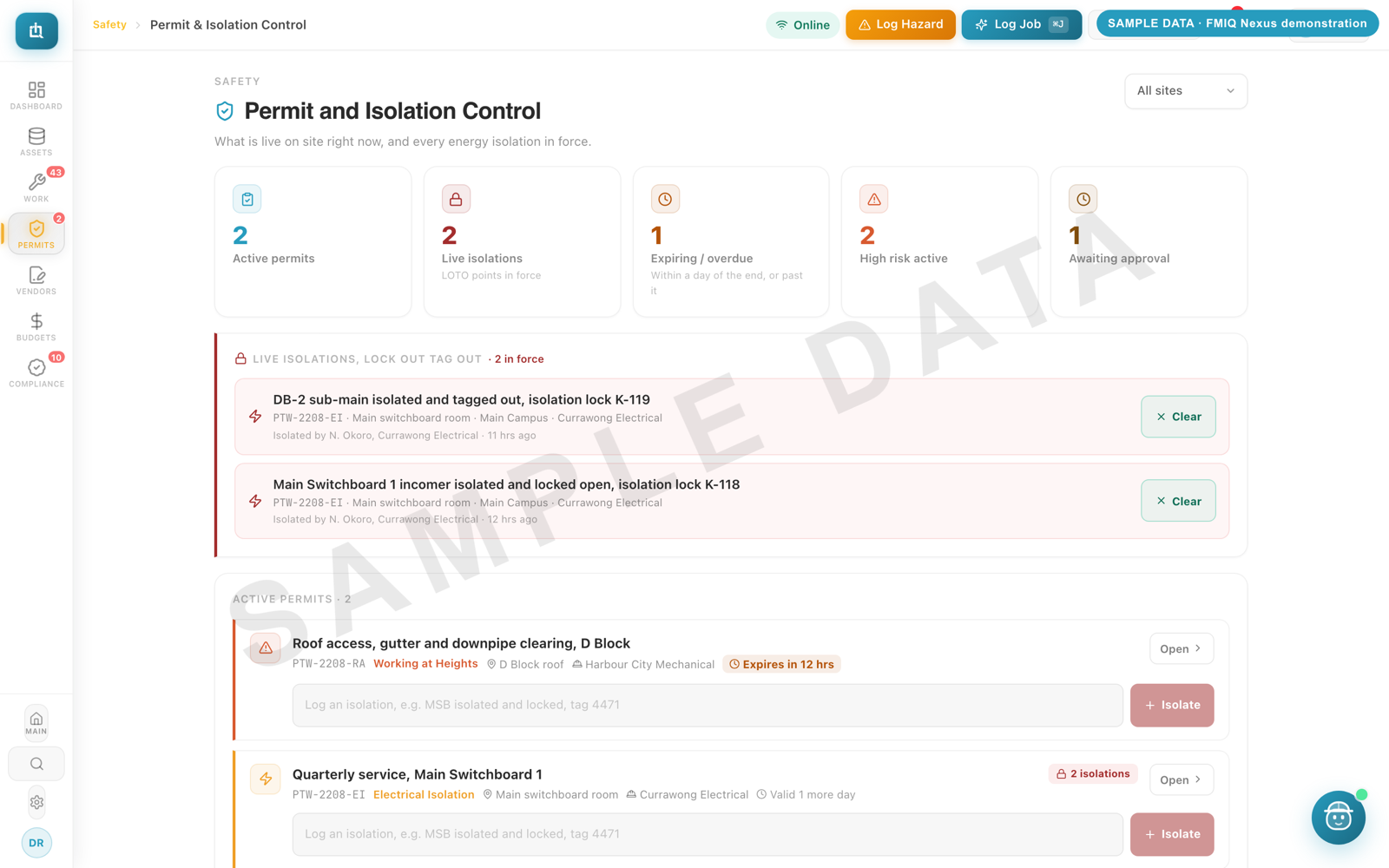1389x868 pixels.
Task: Open the Roof access permit
Action: tap(1182, 648)
